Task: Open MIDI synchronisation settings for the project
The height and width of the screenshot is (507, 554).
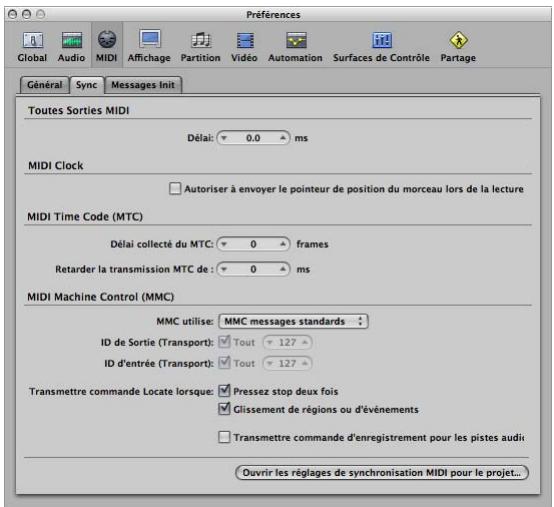Action: [x=382, y=473]
